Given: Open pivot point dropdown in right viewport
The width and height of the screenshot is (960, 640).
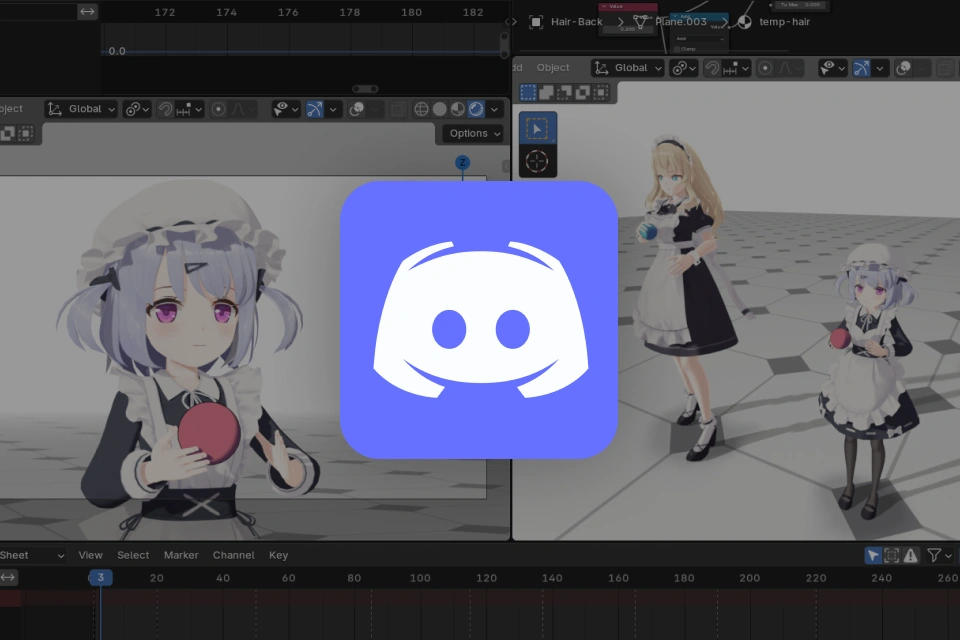Looking at the screenshot, I should pos(684,68).
